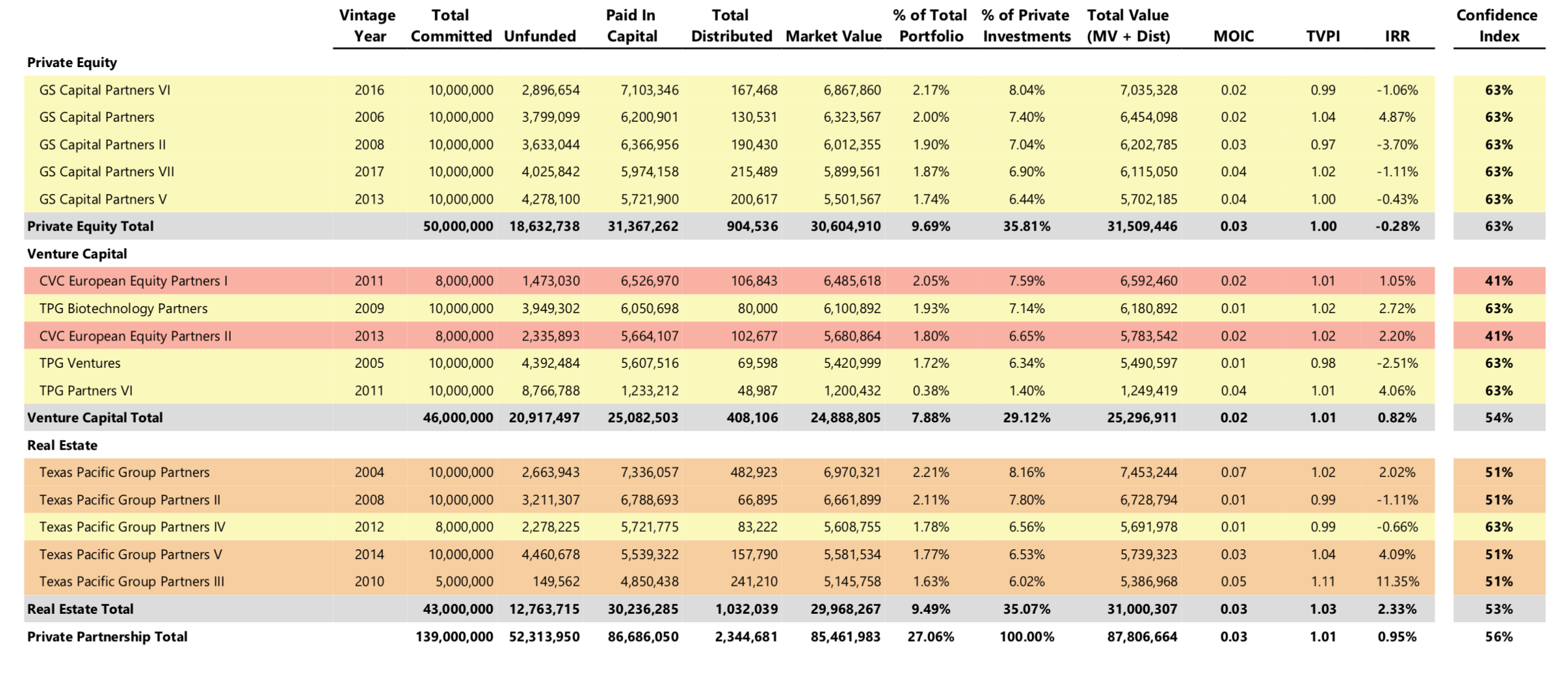Click the IRR column header
1568x684 pixels.
tap(1397, 36)
